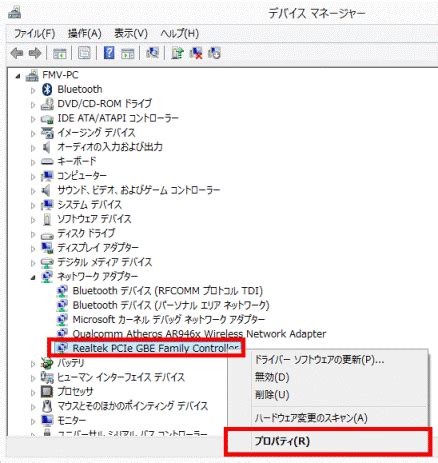Click the Scan for hardware changes toolbar icon
The height and width of the screenshot is (463, 438).
152,53
